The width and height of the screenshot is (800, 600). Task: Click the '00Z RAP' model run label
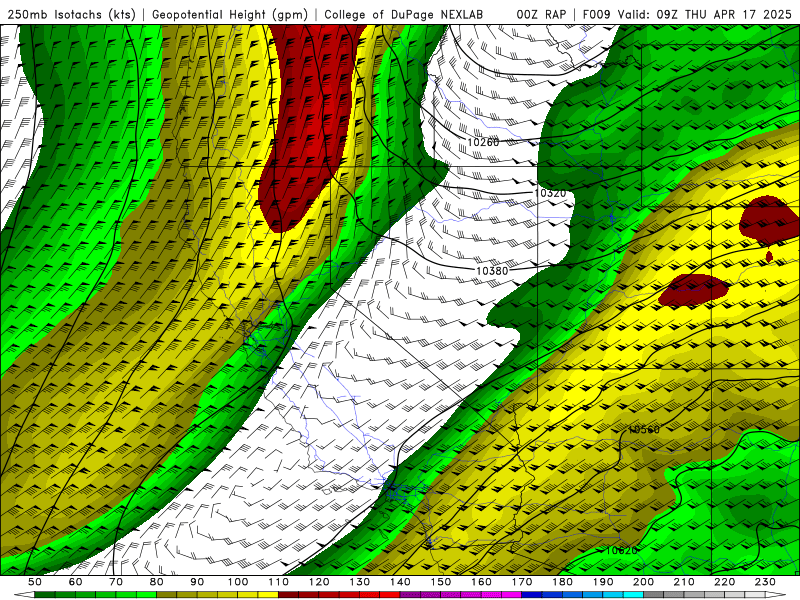tap(541, 14)
